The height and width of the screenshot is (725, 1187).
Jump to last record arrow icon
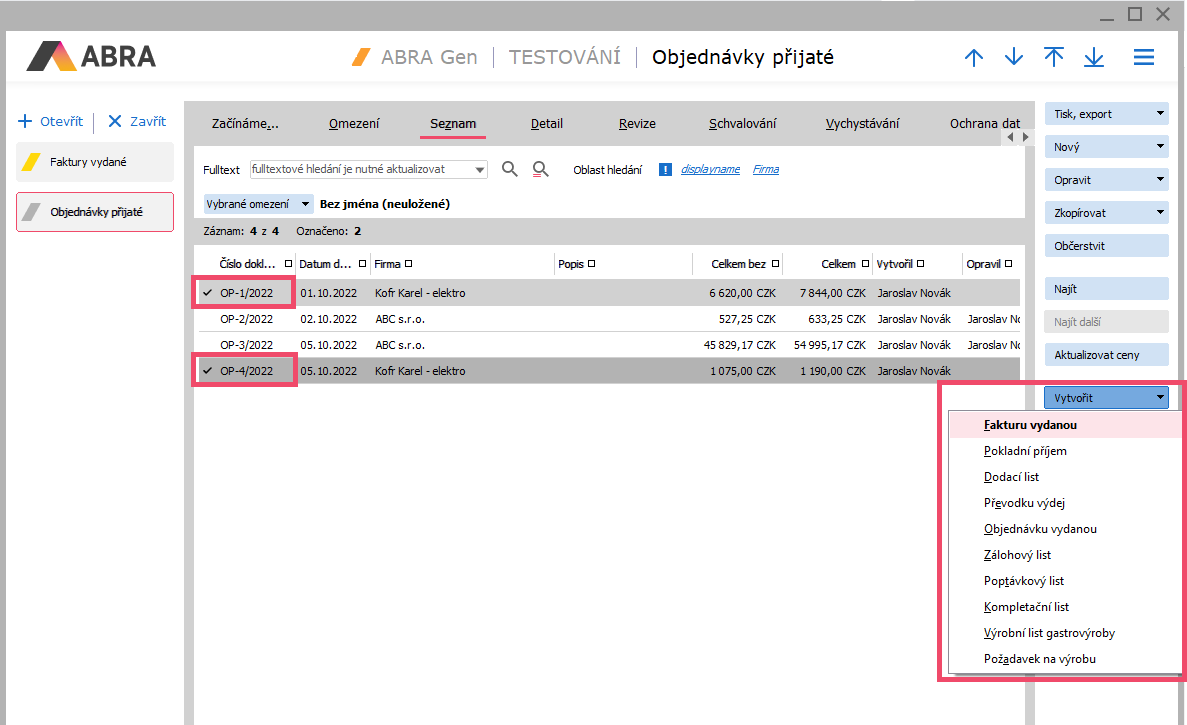1094,58
